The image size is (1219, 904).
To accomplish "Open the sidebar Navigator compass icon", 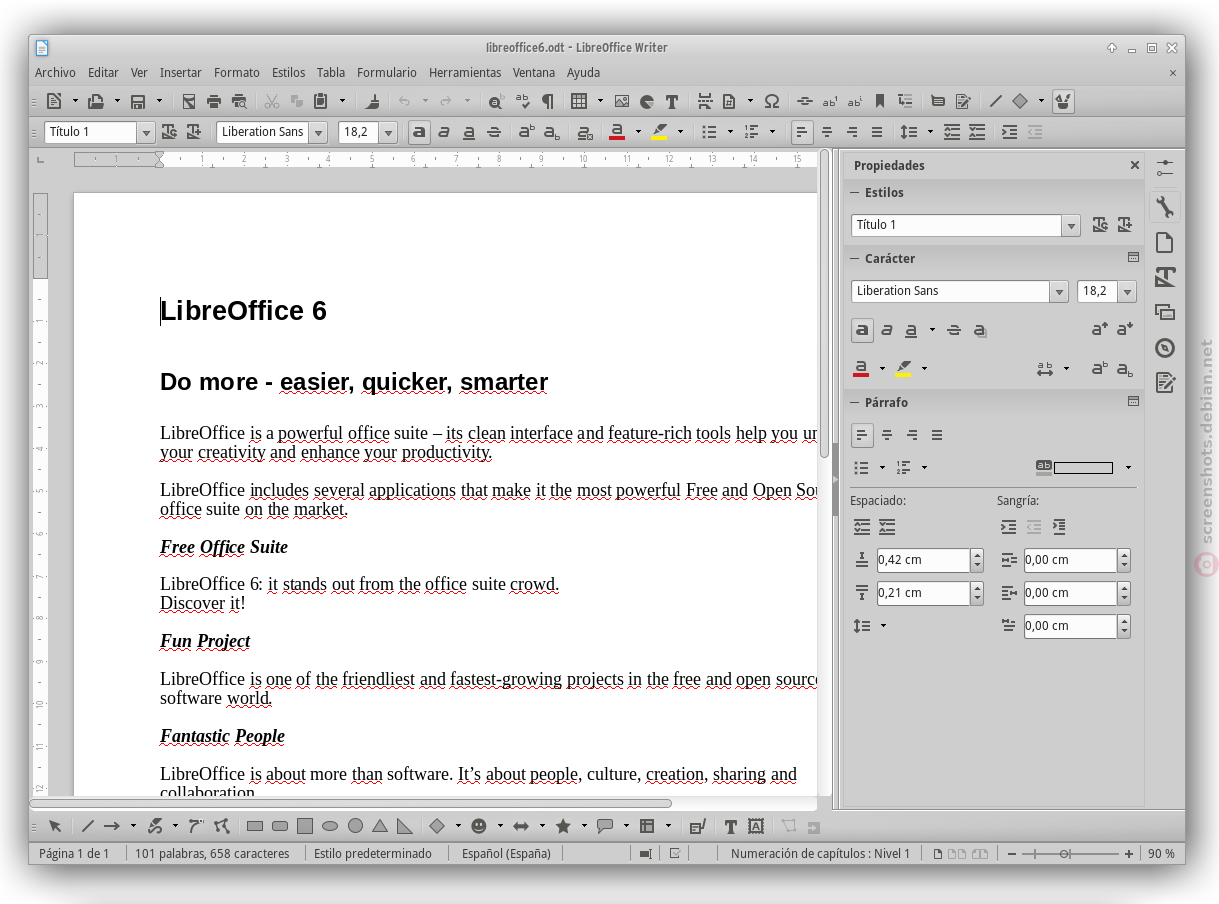I will [x=1164, y=348].
